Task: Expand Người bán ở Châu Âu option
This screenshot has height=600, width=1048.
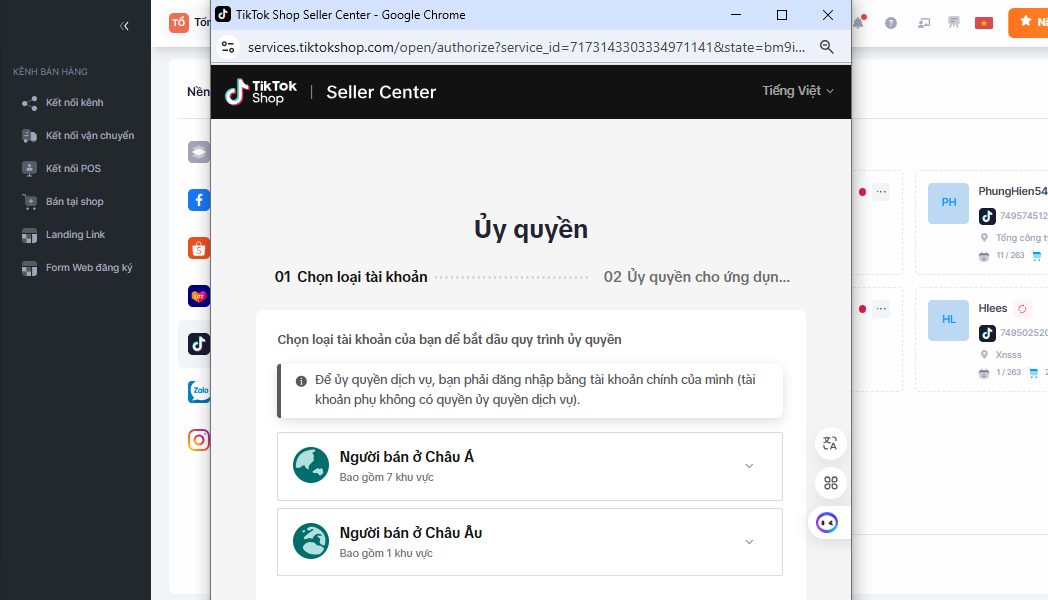Action: coord(529,542)
